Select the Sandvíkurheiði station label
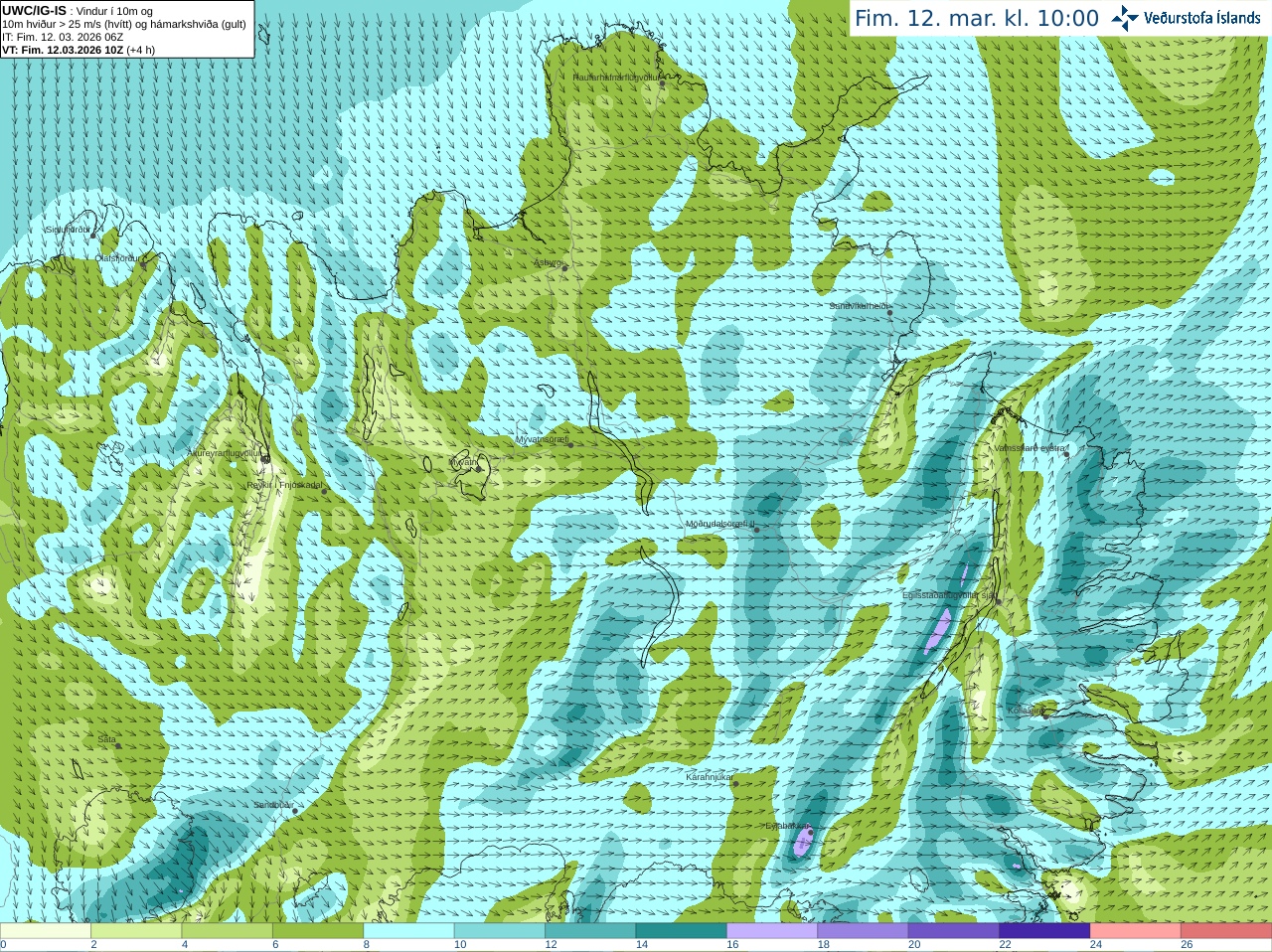This screenshot has height=952, width=1272. click(859, 306)
